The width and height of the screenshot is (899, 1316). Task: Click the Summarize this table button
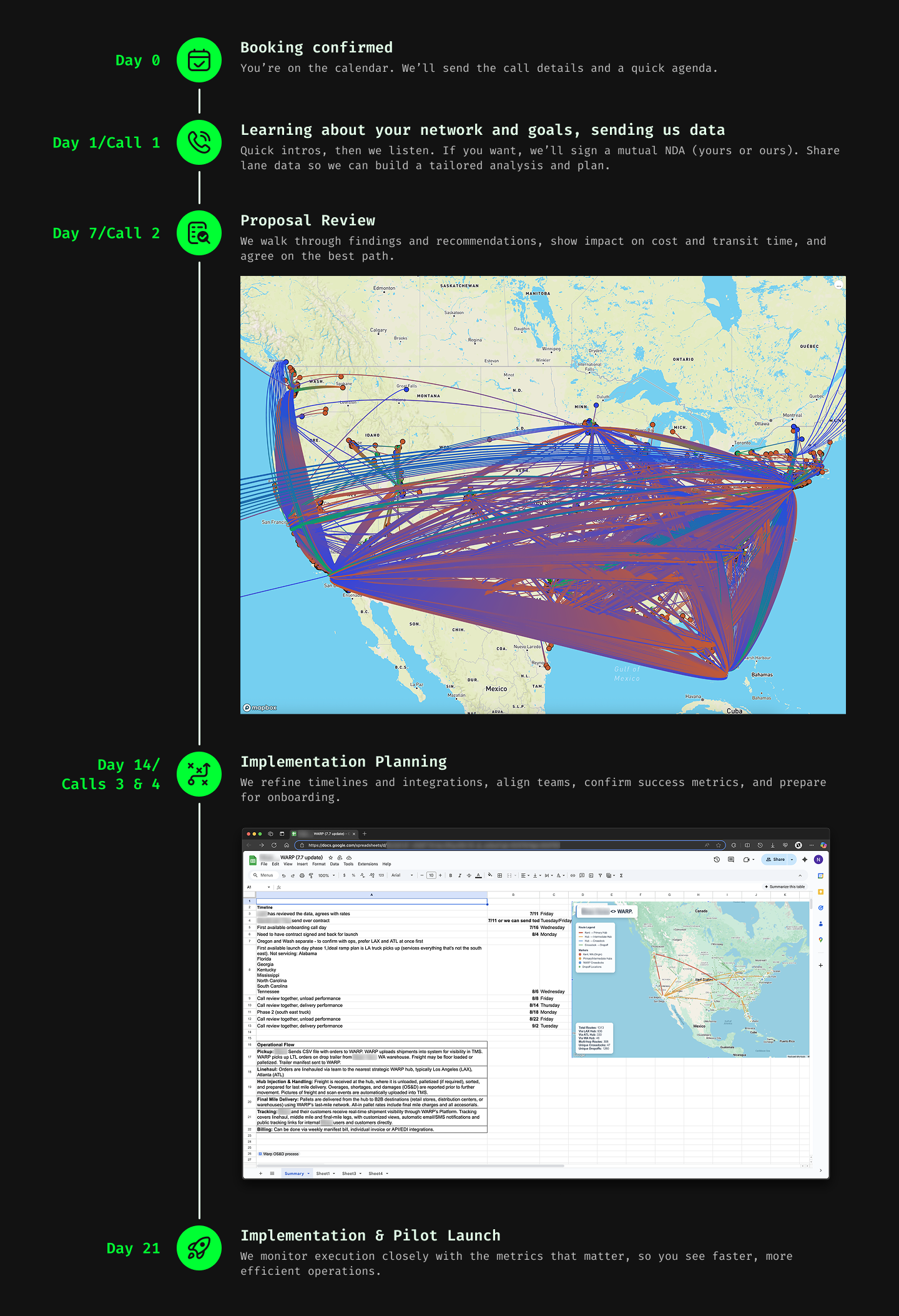785,886
